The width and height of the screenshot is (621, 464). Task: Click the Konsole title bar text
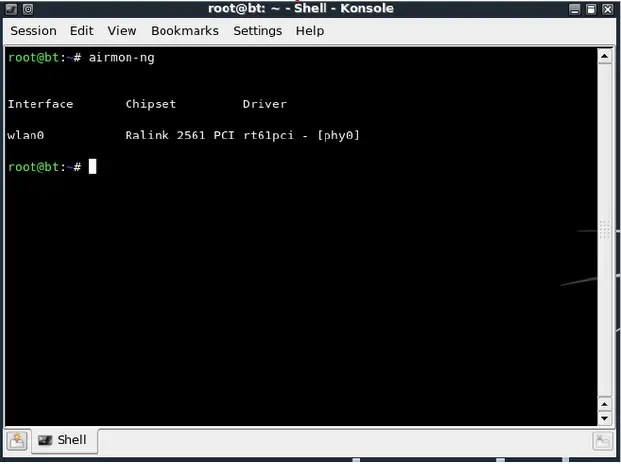tap(301, 8)
